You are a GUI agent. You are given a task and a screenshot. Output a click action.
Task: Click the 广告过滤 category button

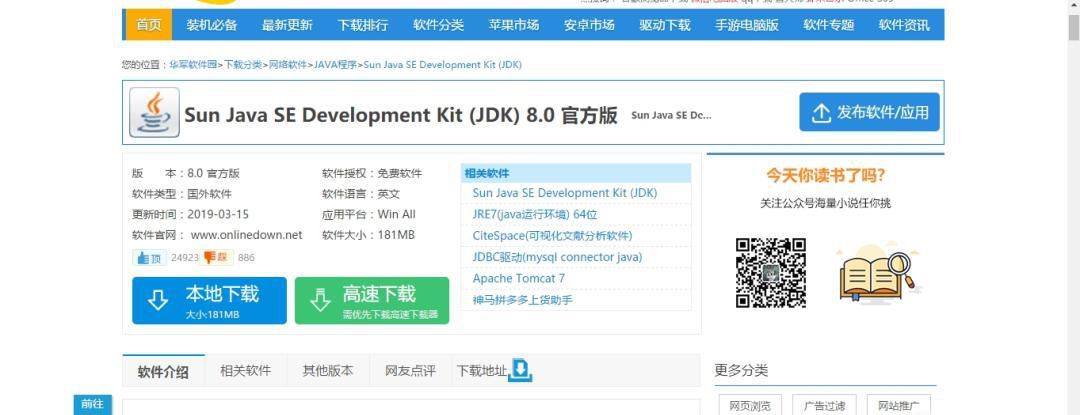824,405
